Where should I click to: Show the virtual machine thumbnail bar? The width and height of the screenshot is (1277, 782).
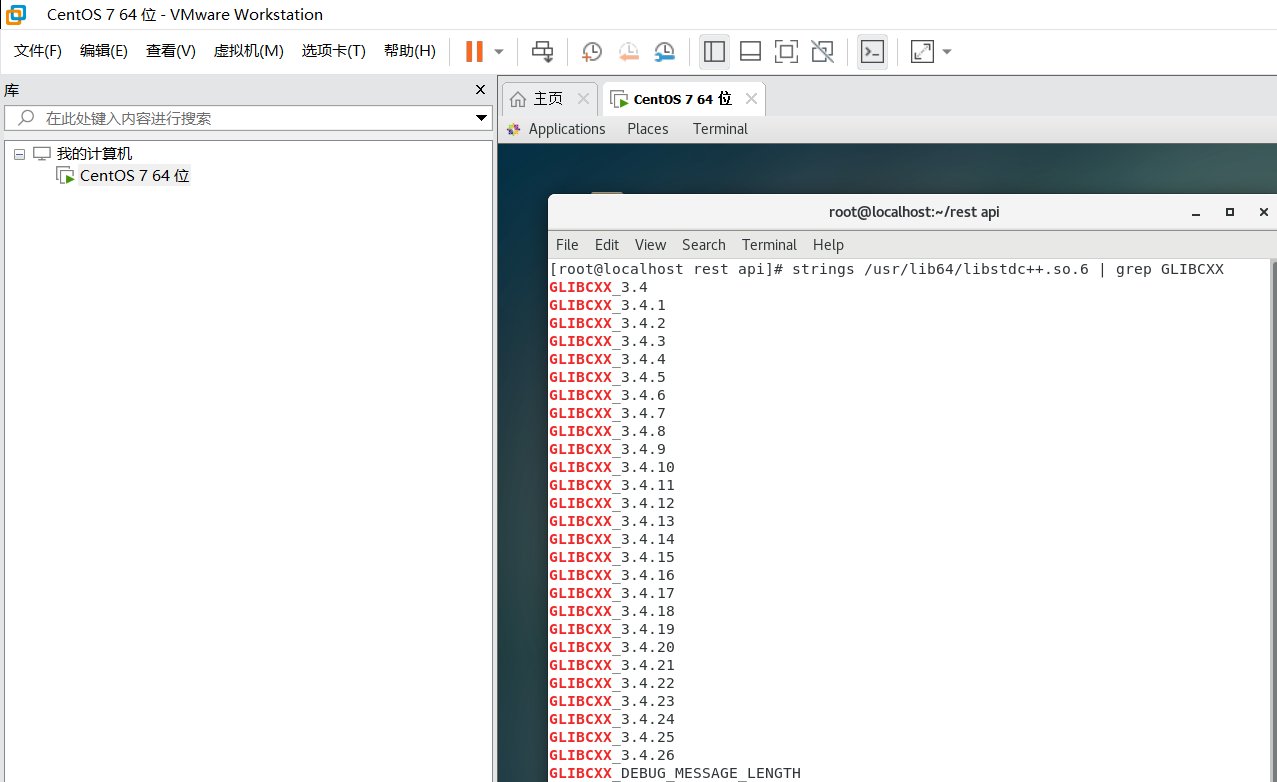pyautogui.click(x=749, y=51)
